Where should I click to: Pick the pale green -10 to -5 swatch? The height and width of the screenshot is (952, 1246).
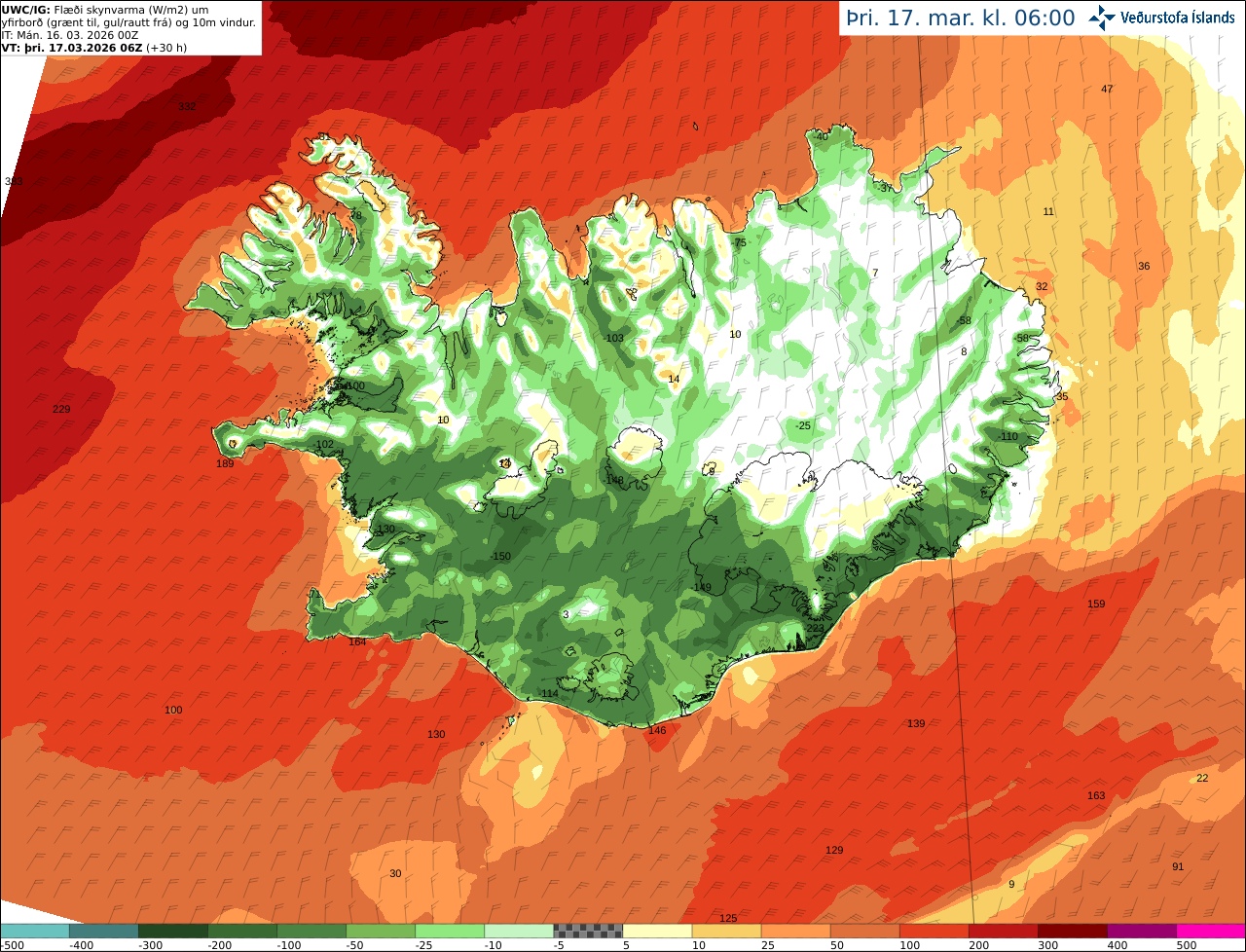tap(518, 931)
